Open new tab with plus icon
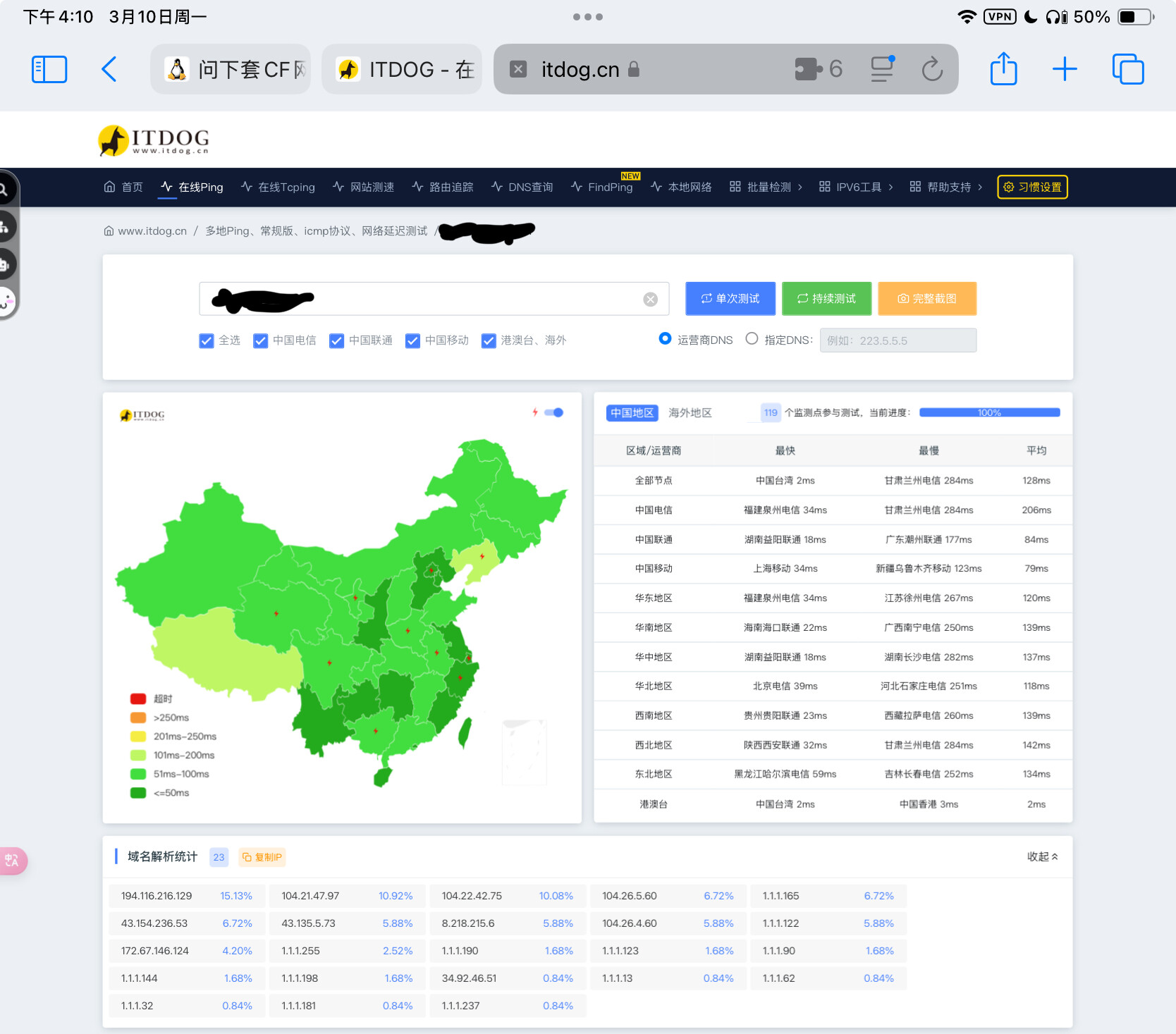Viewport: 1176px width, 1034px height. 1065,69
